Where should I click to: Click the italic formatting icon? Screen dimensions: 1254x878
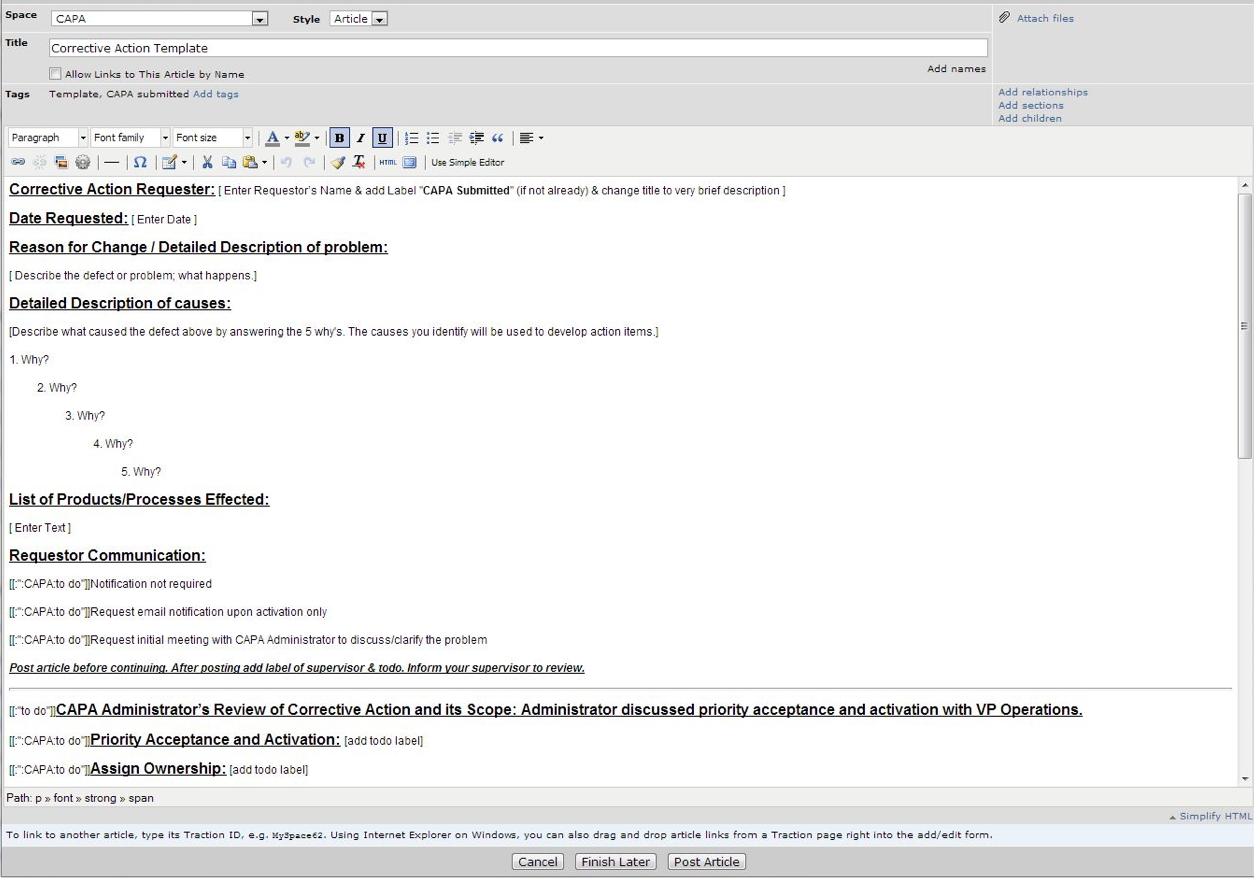[x=361, y=138]
